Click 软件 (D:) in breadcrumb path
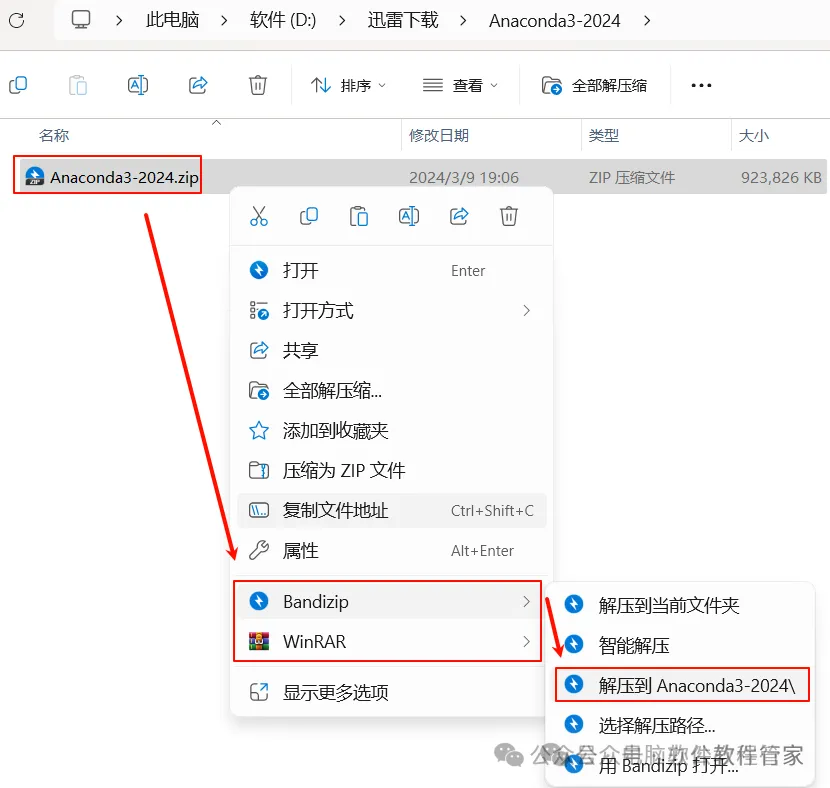The image size is (830, 788). (283, 21)
